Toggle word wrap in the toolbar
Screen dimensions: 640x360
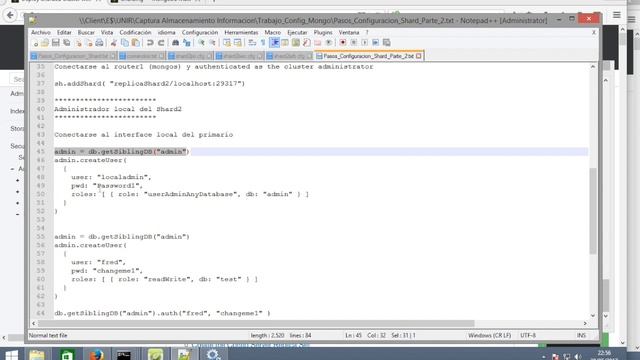click(x=252, y=43)
